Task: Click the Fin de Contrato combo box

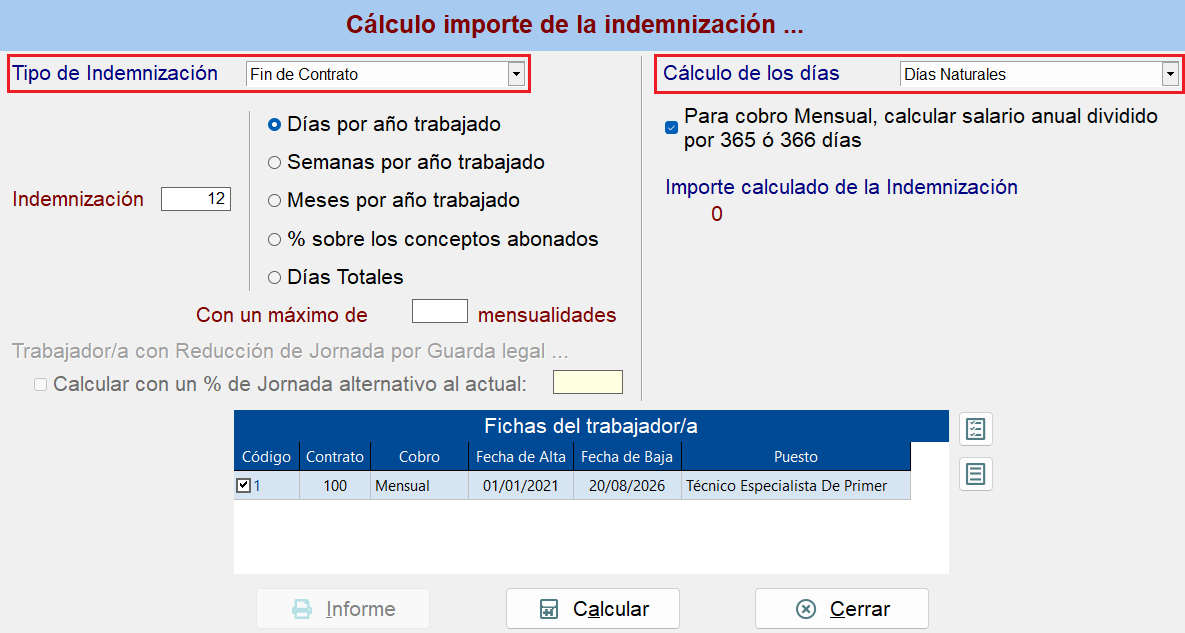Action: (x=385, y=74)
